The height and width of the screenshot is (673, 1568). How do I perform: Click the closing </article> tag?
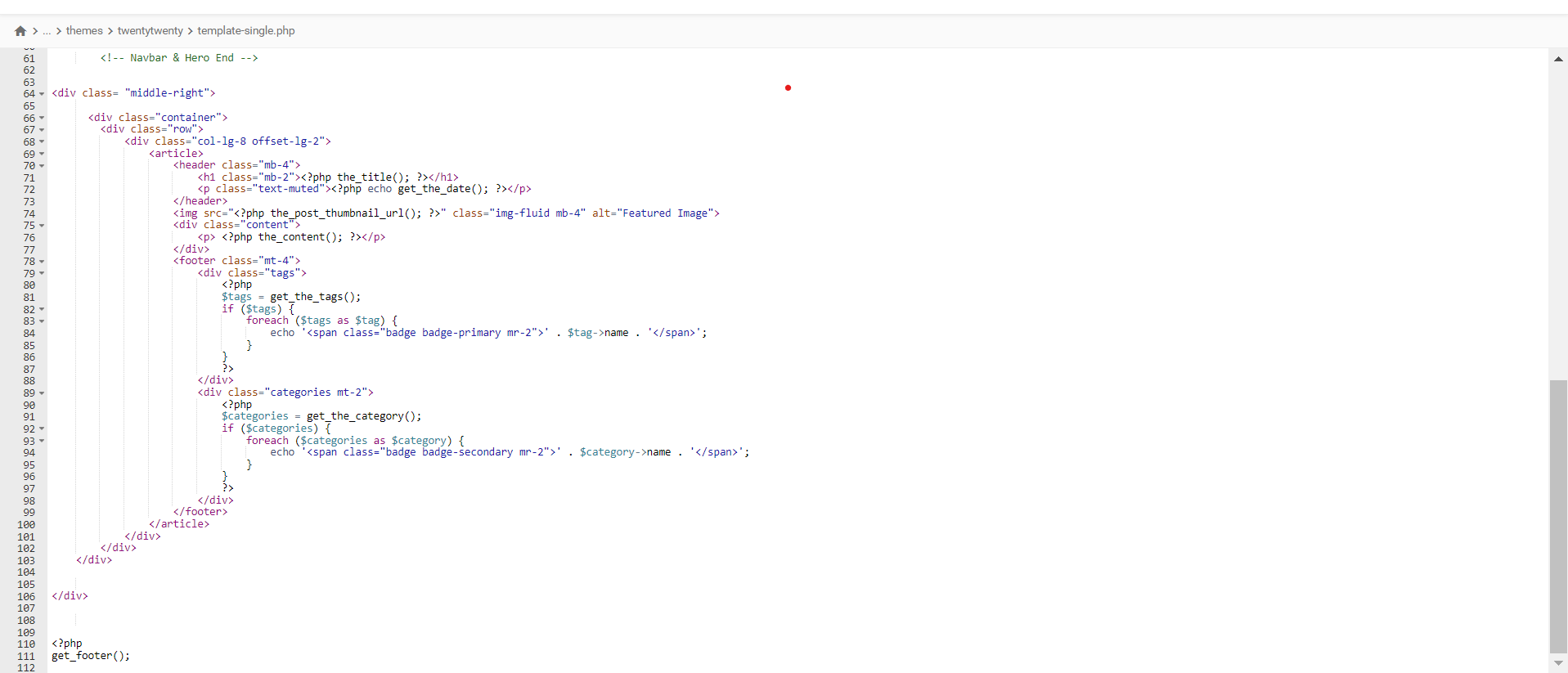point(179,524)
